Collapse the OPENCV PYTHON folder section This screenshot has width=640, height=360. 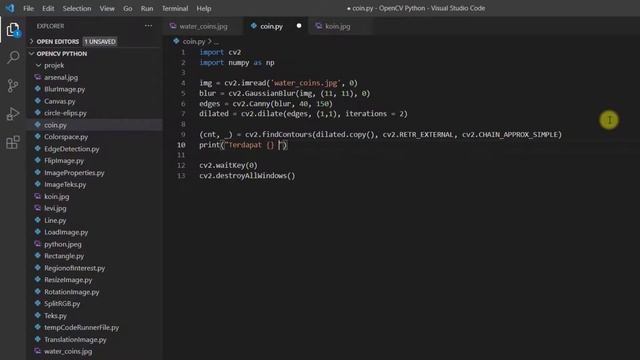tap(61, 54)
